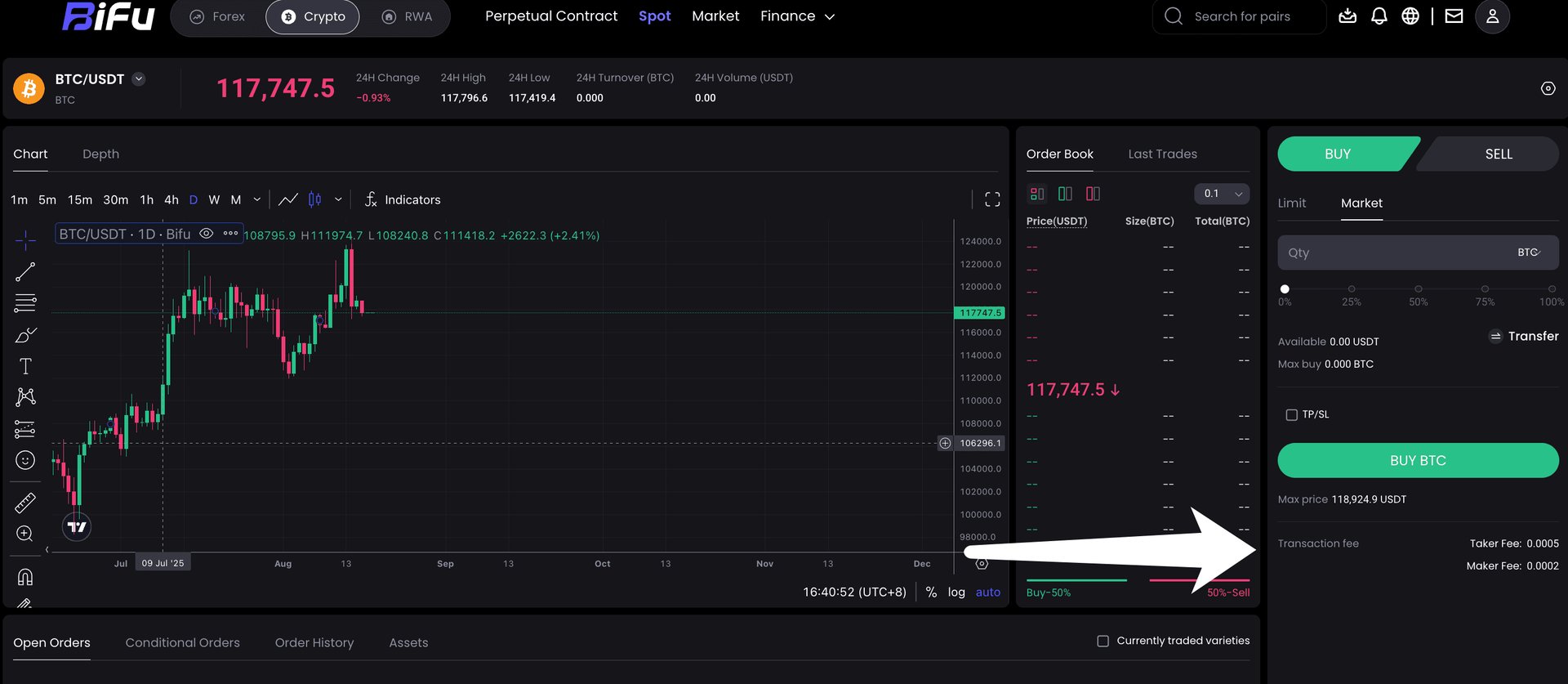Set quantity slider to 50%

[x=1419, y=289]
